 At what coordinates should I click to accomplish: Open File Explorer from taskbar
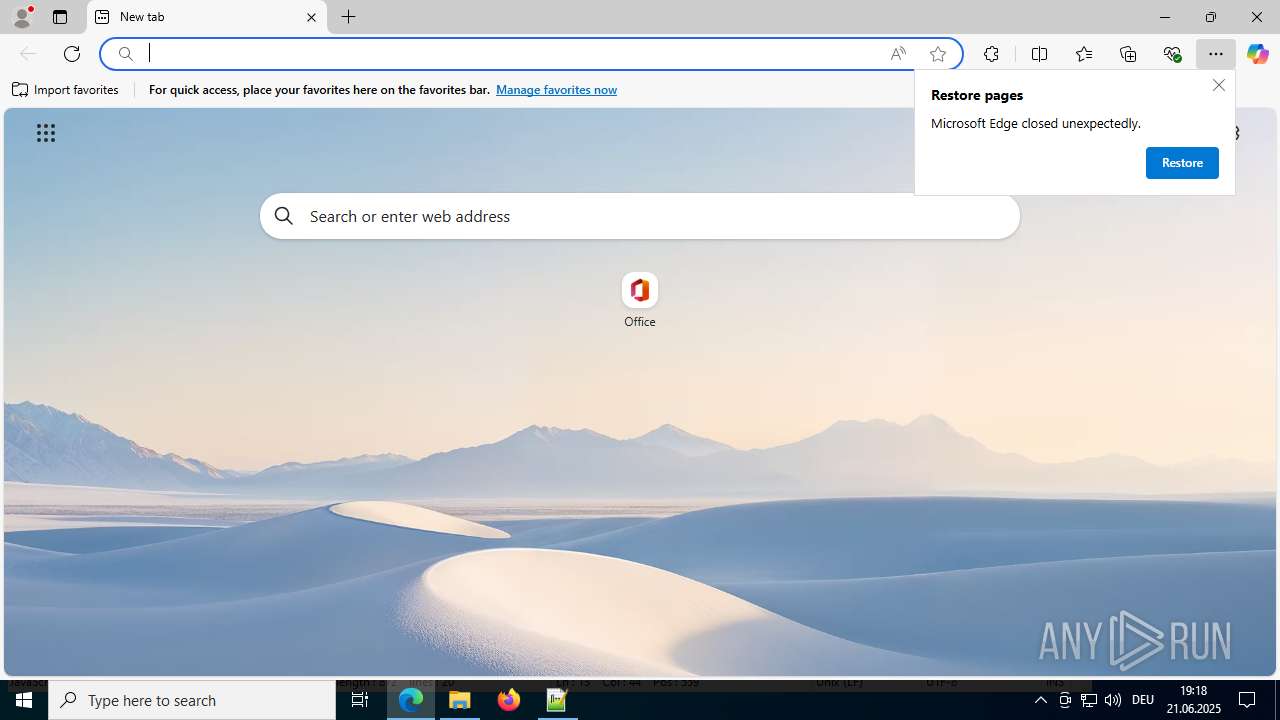click(460, 700)
